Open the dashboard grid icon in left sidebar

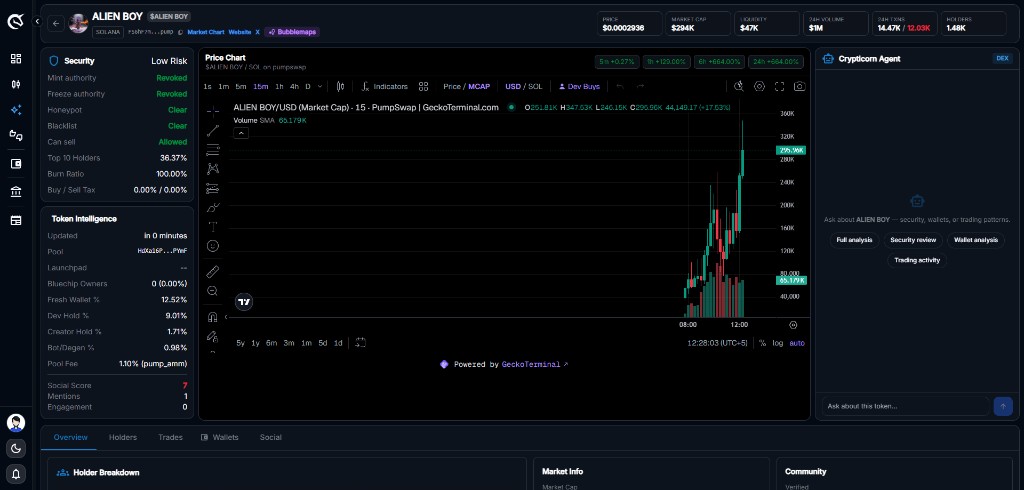16,59
